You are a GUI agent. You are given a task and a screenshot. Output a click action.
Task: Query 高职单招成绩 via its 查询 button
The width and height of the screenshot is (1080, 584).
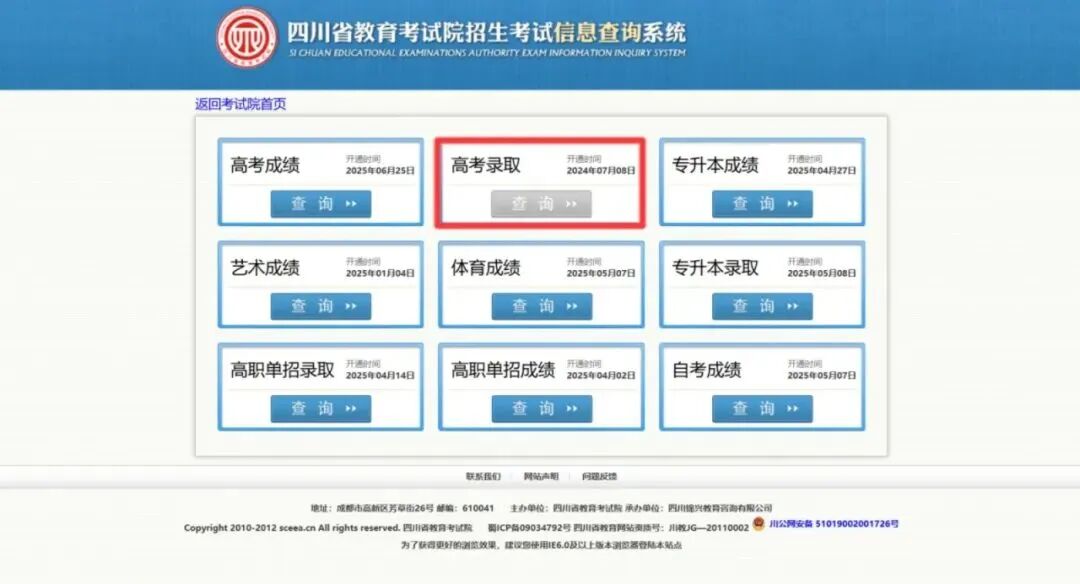541,409
